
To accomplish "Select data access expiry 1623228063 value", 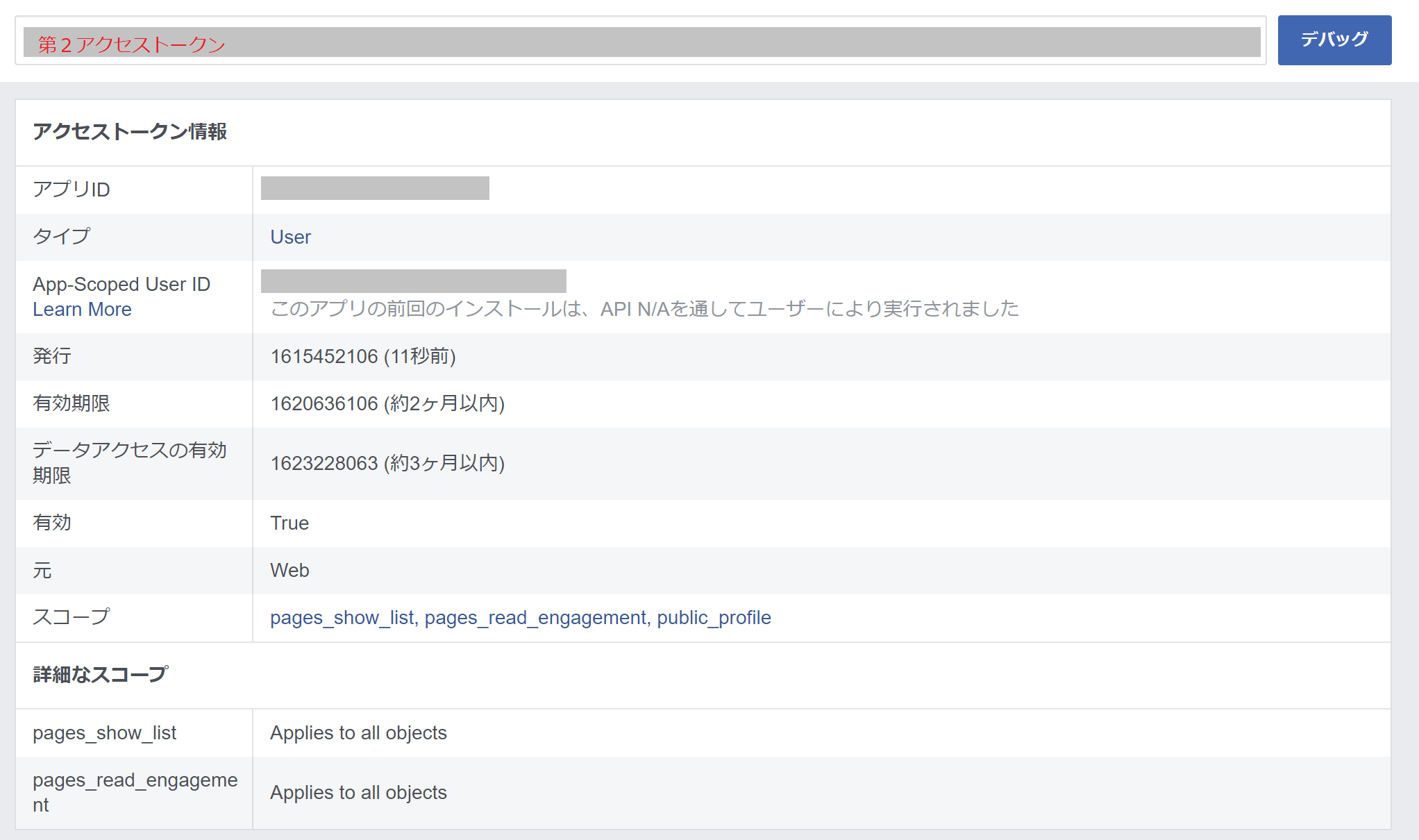I will (x=324, y=464).
